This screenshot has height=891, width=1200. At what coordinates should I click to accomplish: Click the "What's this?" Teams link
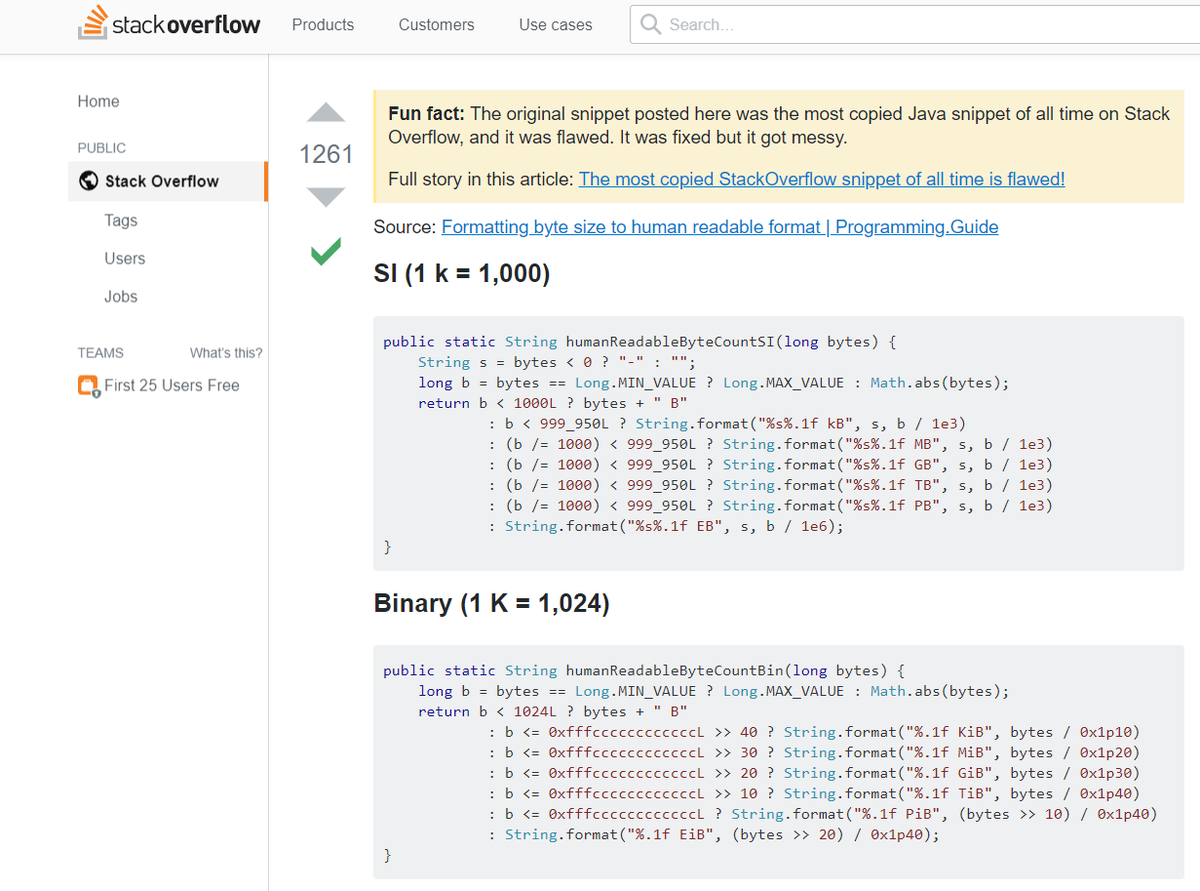click(226, 353)
